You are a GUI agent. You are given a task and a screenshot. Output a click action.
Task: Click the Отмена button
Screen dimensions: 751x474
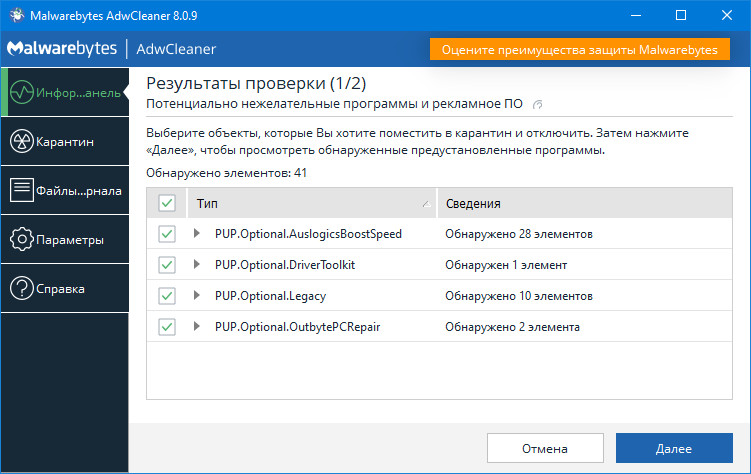pos(545,448)
